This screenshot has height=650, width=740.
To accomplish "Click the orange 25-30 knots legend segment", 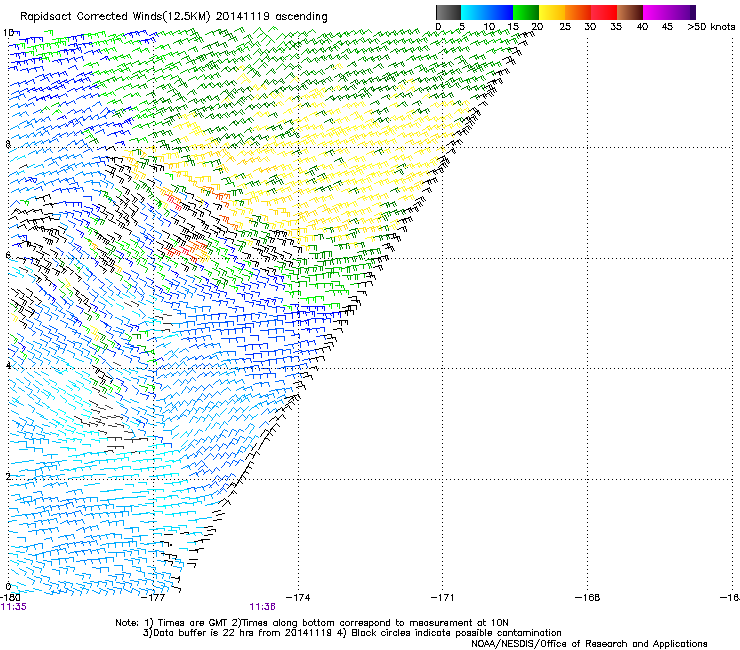I will (578, 12).
